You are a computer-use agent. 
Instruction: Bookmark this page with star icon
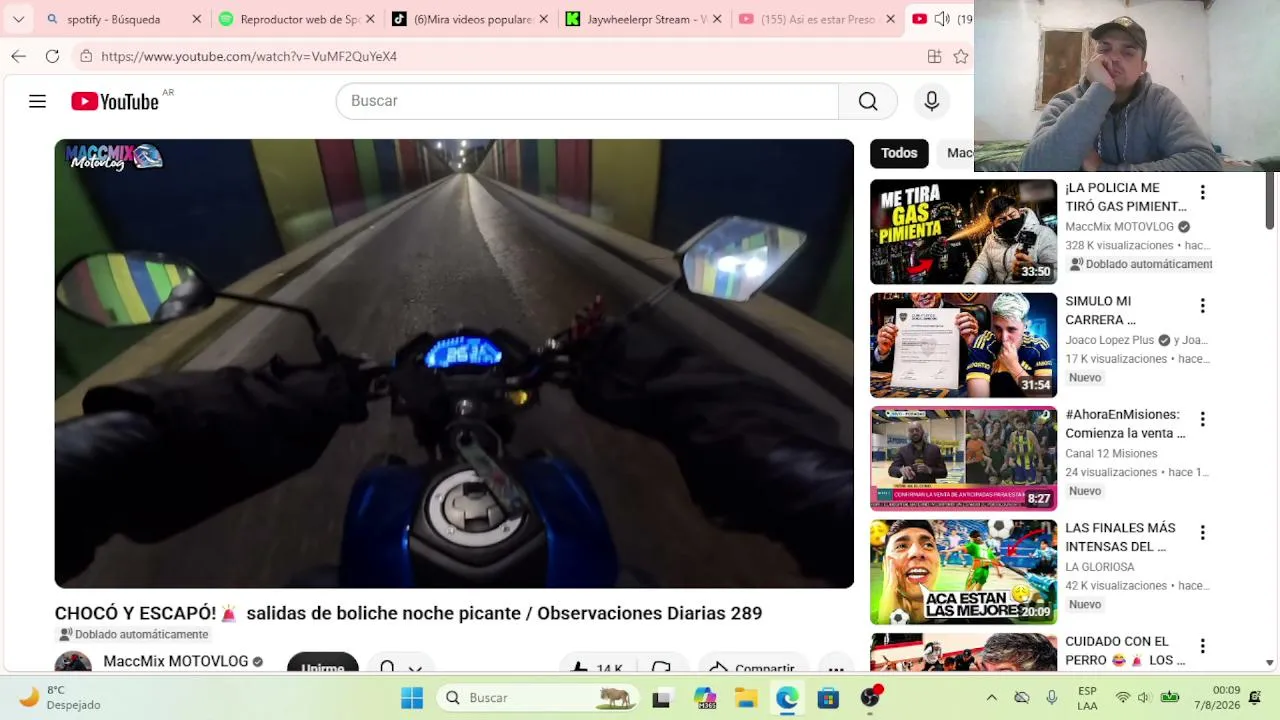tap(961, 56)
